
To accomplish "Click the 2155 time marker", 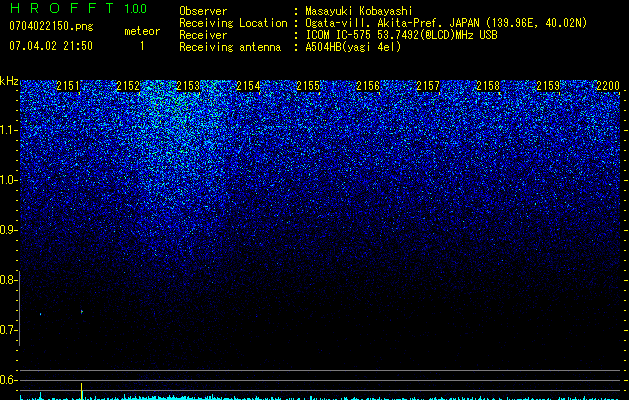I will (308, 86).
